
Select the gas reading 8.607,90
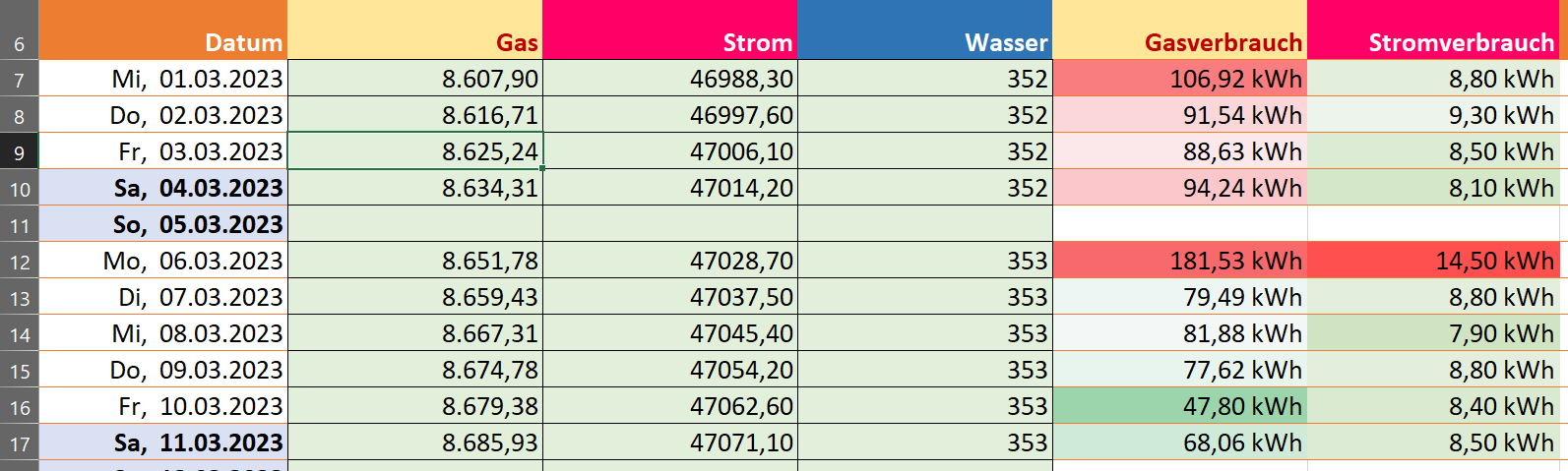[414, 79]
